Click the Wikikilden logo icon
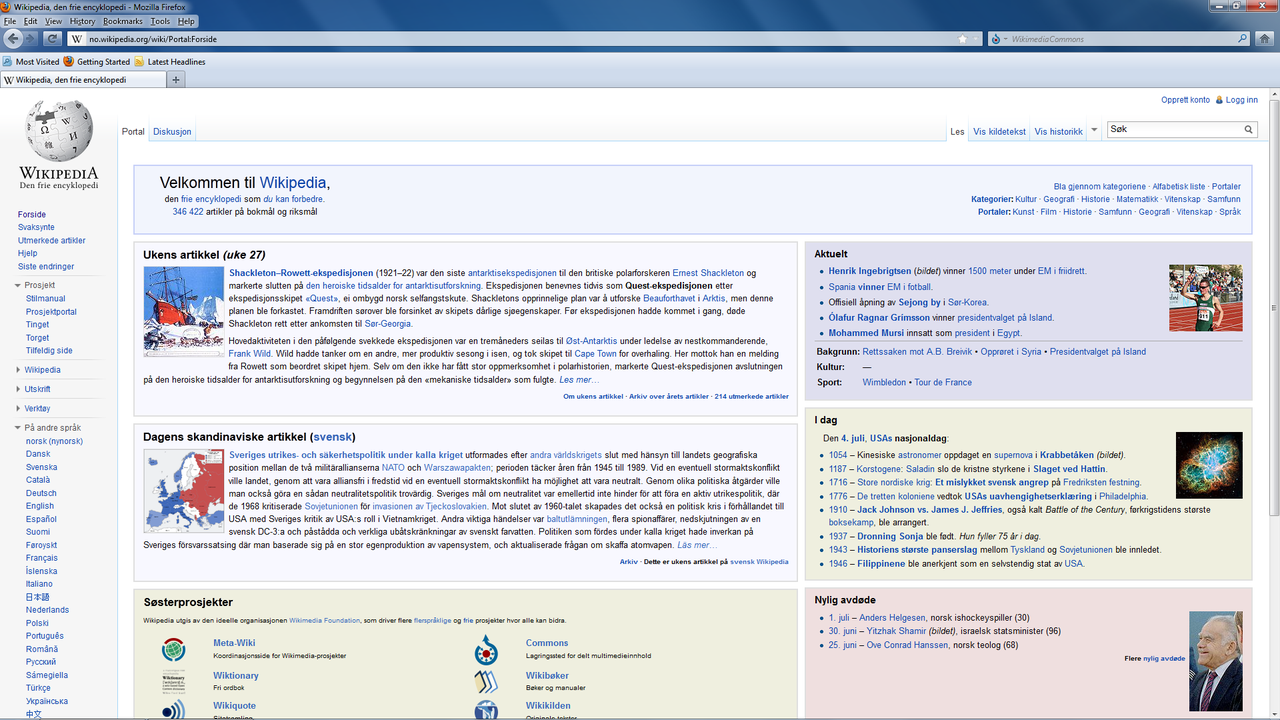Viewport: 1280px width, 720px height. [486, 711]
